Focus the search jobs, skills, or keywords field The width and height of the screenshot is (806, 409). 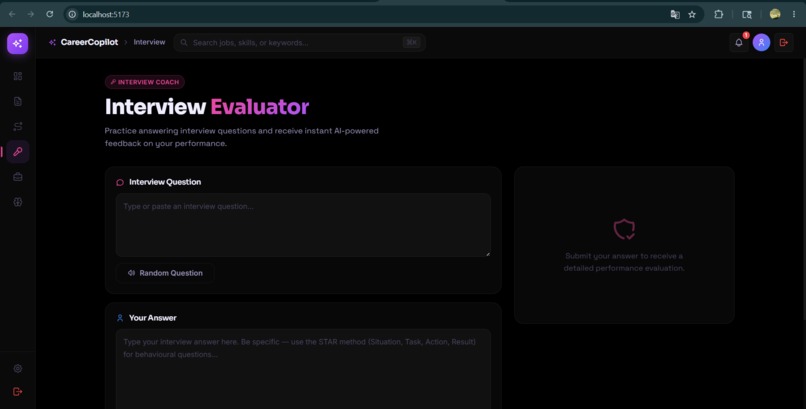[x=299, y=43]
